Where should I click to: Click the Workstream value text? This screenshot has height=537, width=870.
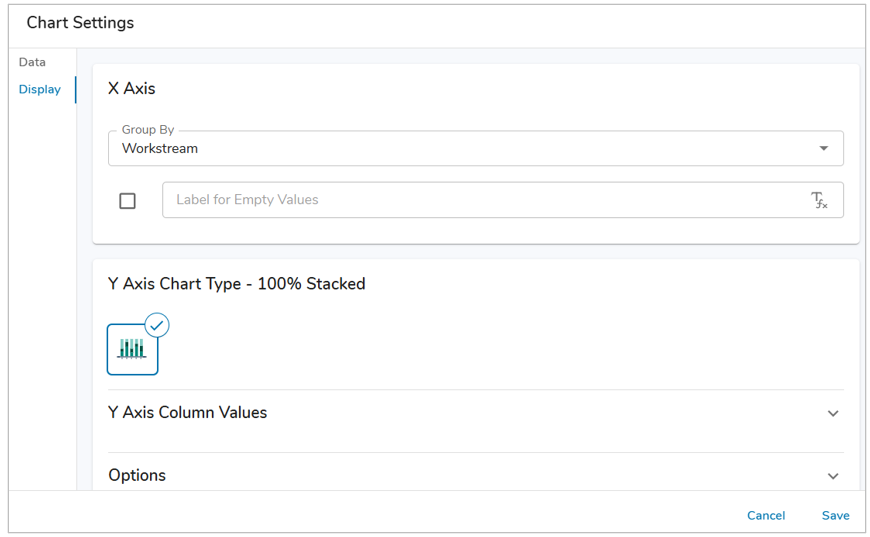pyautogui.click(x=160, y=149)
